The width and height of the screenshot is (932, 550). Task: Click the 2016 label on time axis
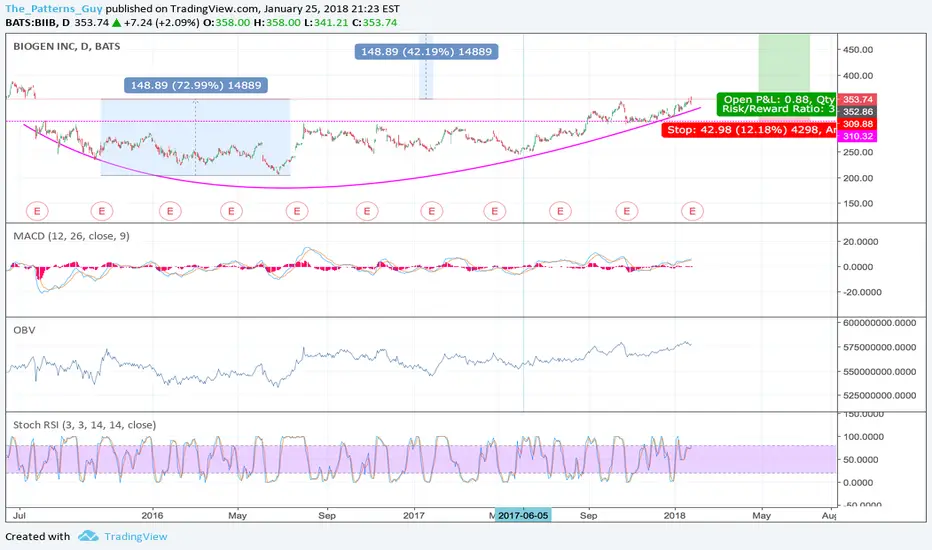(x=152, y=515)
